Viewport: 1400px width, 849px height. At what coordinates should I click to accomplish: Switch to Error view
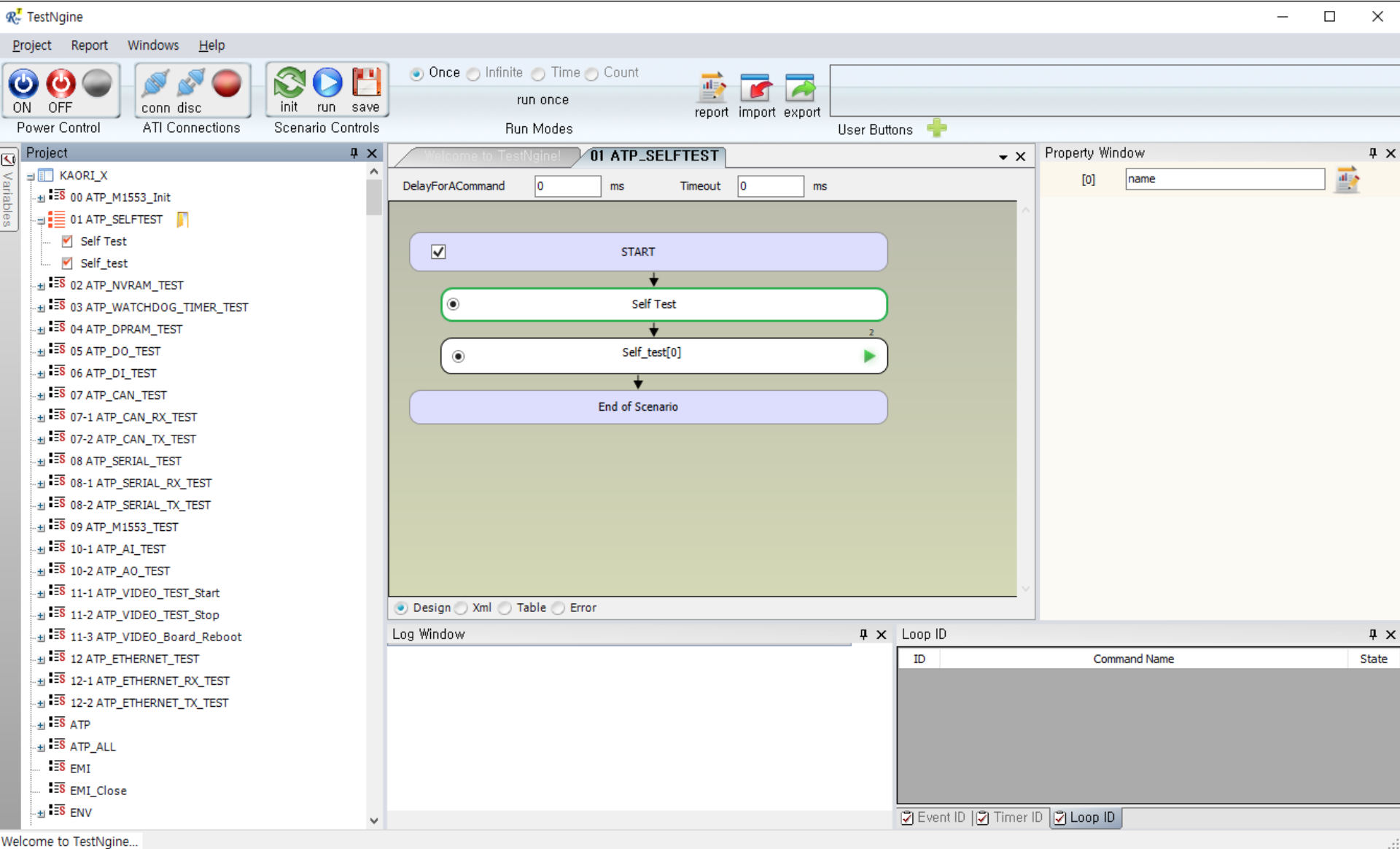(558, 608)
